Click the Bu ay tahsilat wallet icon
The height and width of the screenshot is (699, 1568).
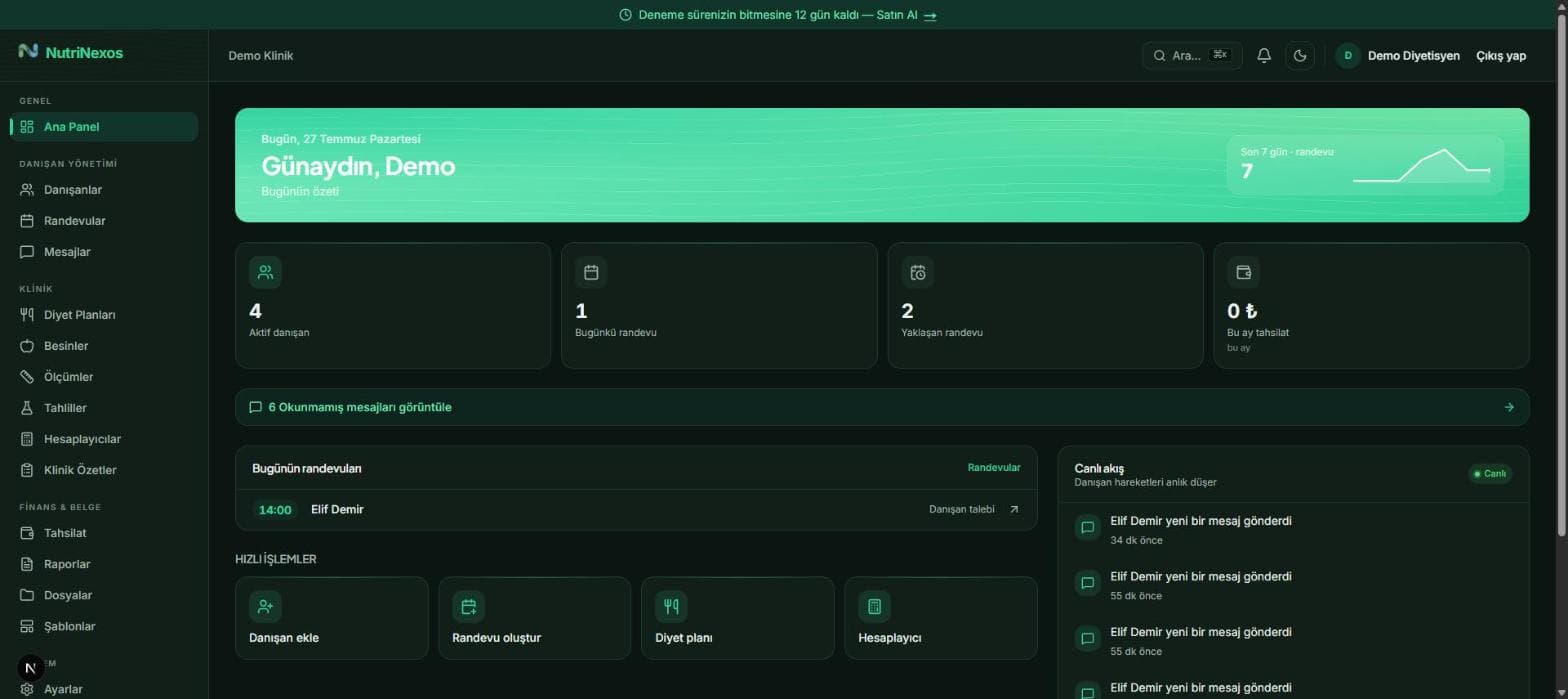click(1244, 272)
